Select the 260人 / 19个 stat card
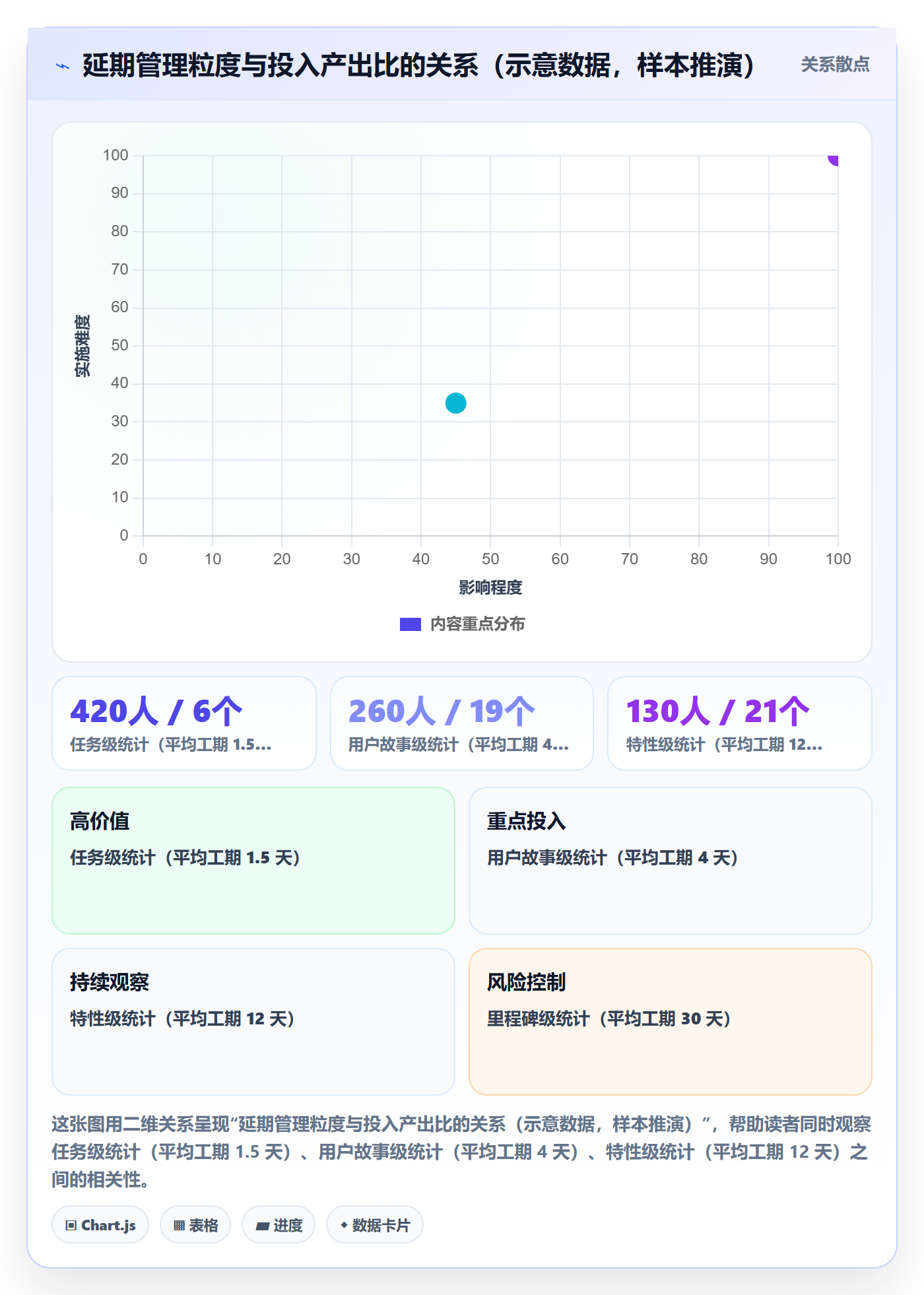This screenshot has height=1295, width=924. click(x=462, y=723)
